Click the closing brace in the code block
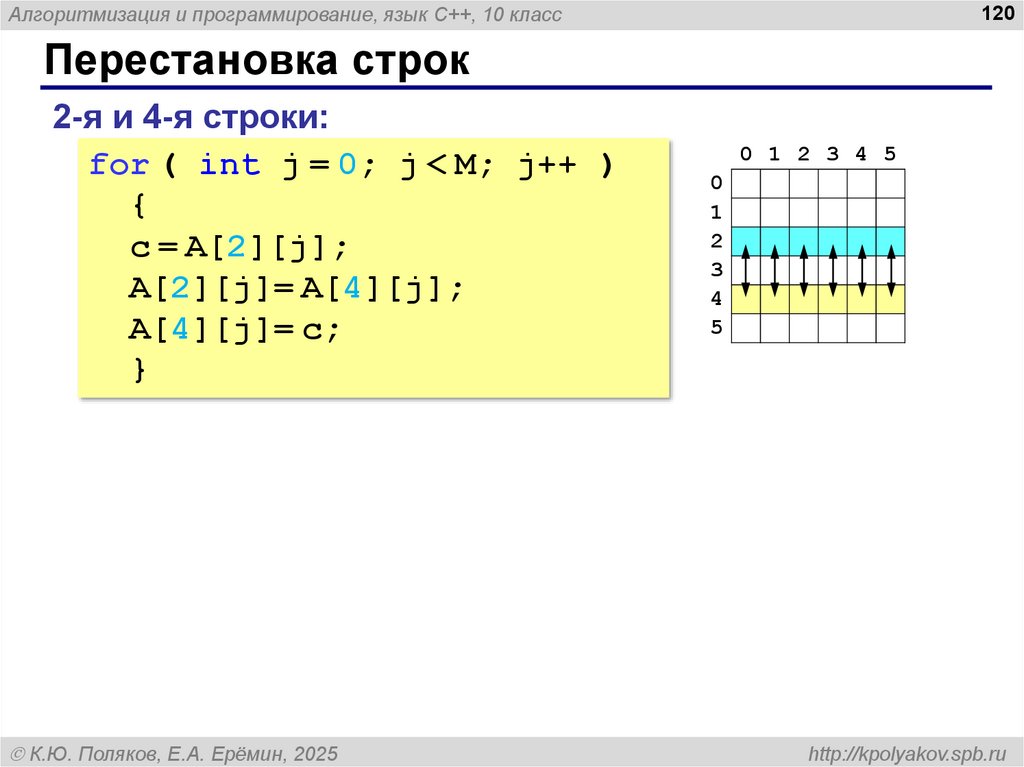This screenshot has height=767, width=1024. [139, 370]
